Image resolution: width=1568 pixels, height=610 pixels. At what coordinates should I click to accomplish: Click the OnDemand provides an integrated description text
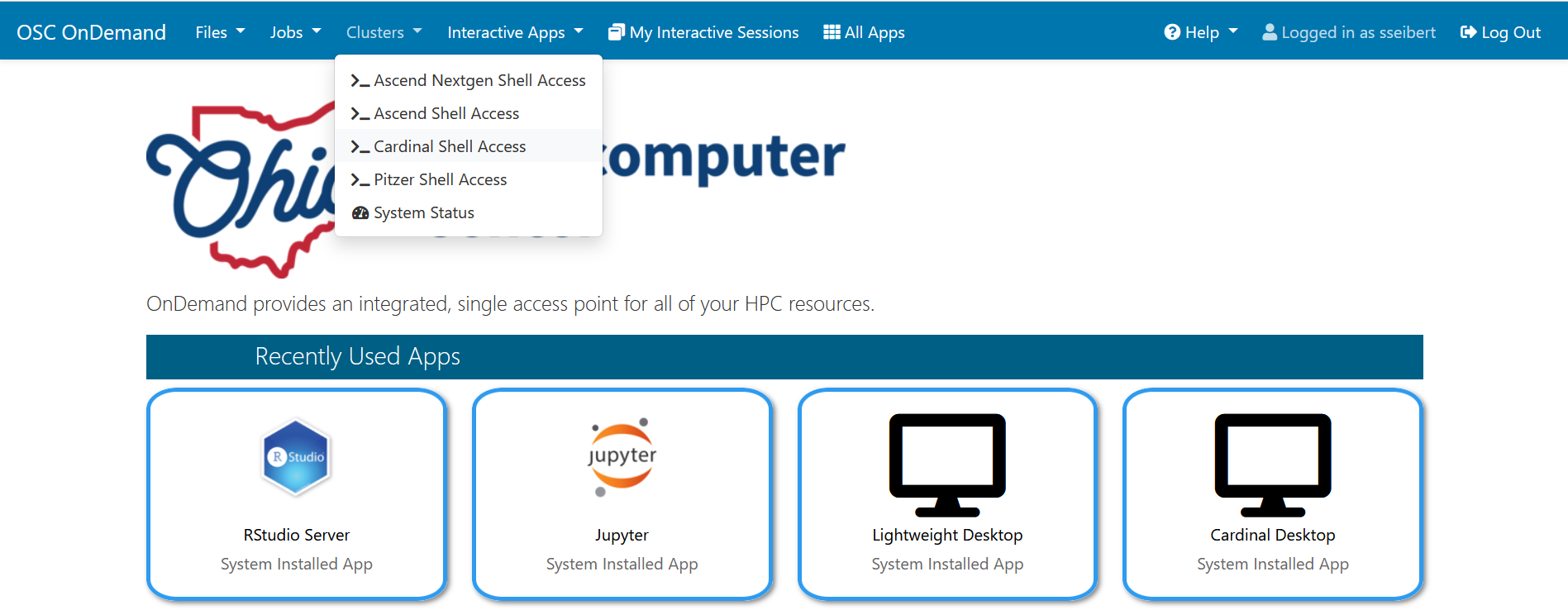pos(510,304)
